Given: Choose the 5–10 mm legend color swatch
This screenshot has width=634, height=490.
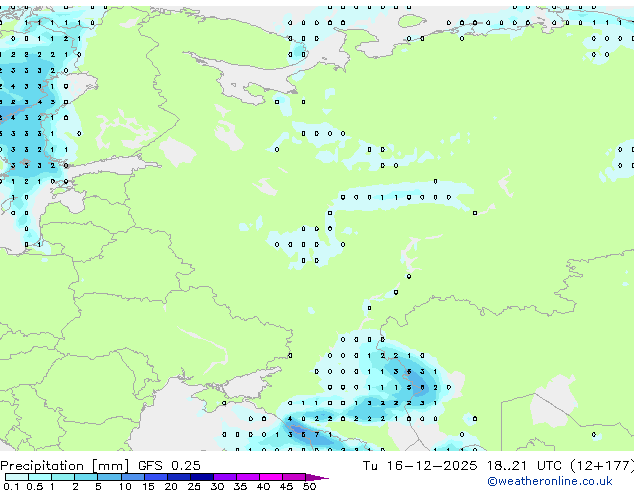Looking at the screenshot, I should [x=109, y=477].
